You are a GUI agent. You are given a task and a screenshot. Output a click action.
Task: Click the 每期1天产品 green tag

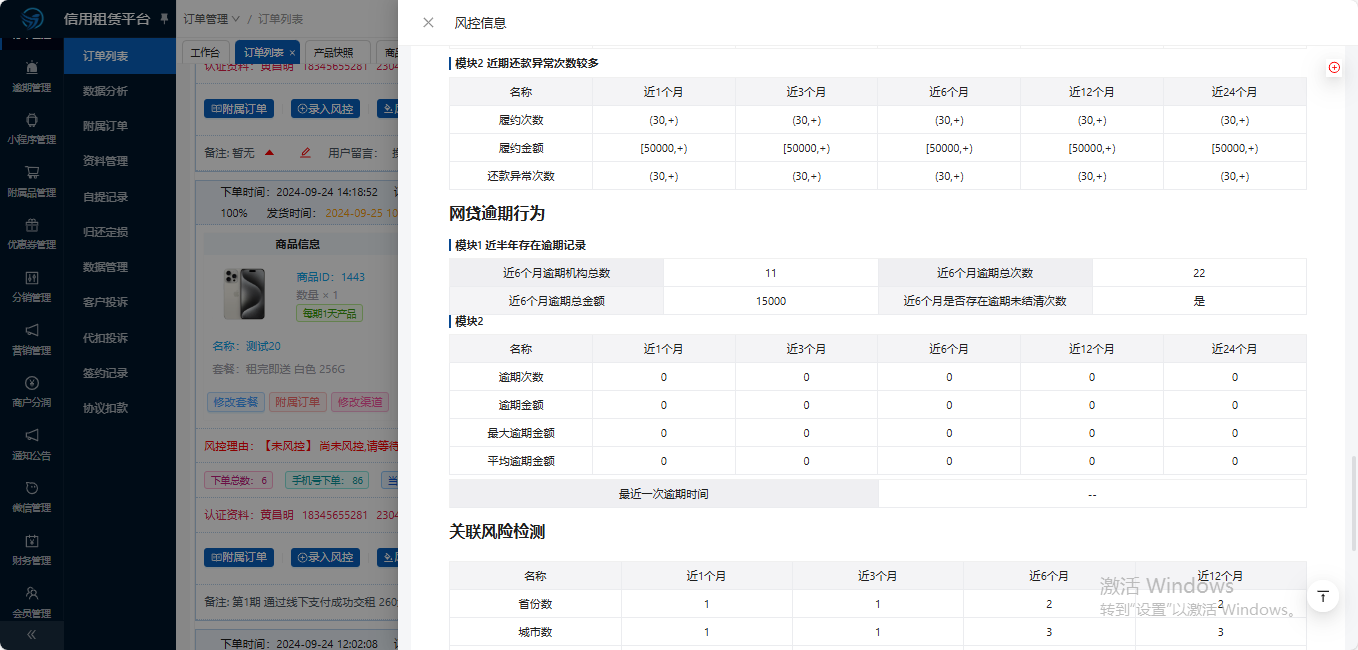[x=329, y=313]
